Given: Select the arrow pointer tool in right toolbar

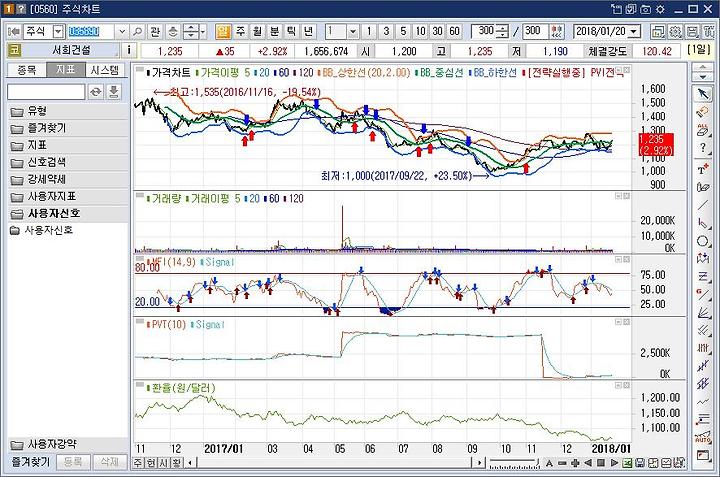Looking at the screenshot, I should click(x=703, y=94).
